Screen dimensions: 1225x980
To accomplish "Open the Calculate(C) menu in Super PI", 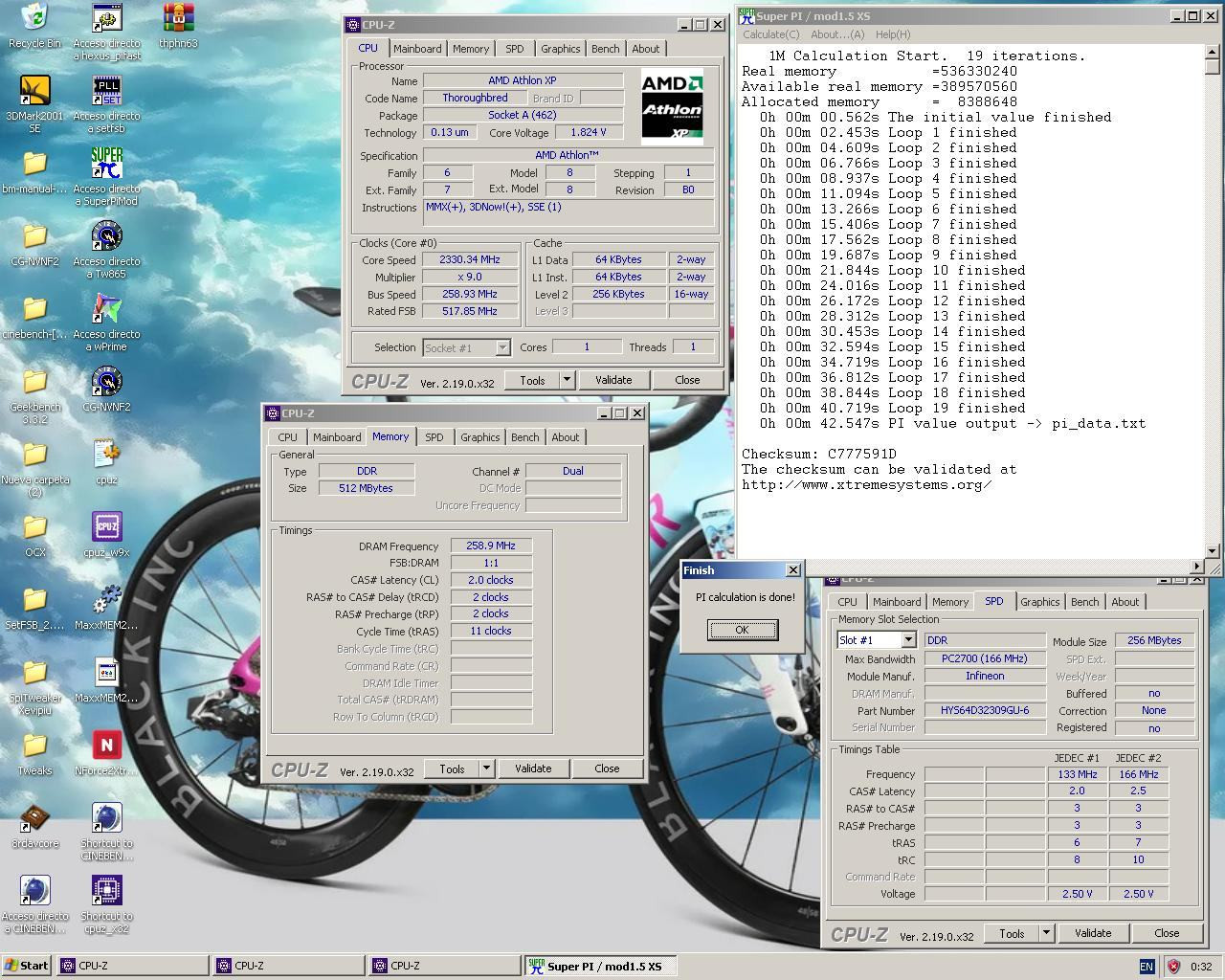I will point(770,34).
